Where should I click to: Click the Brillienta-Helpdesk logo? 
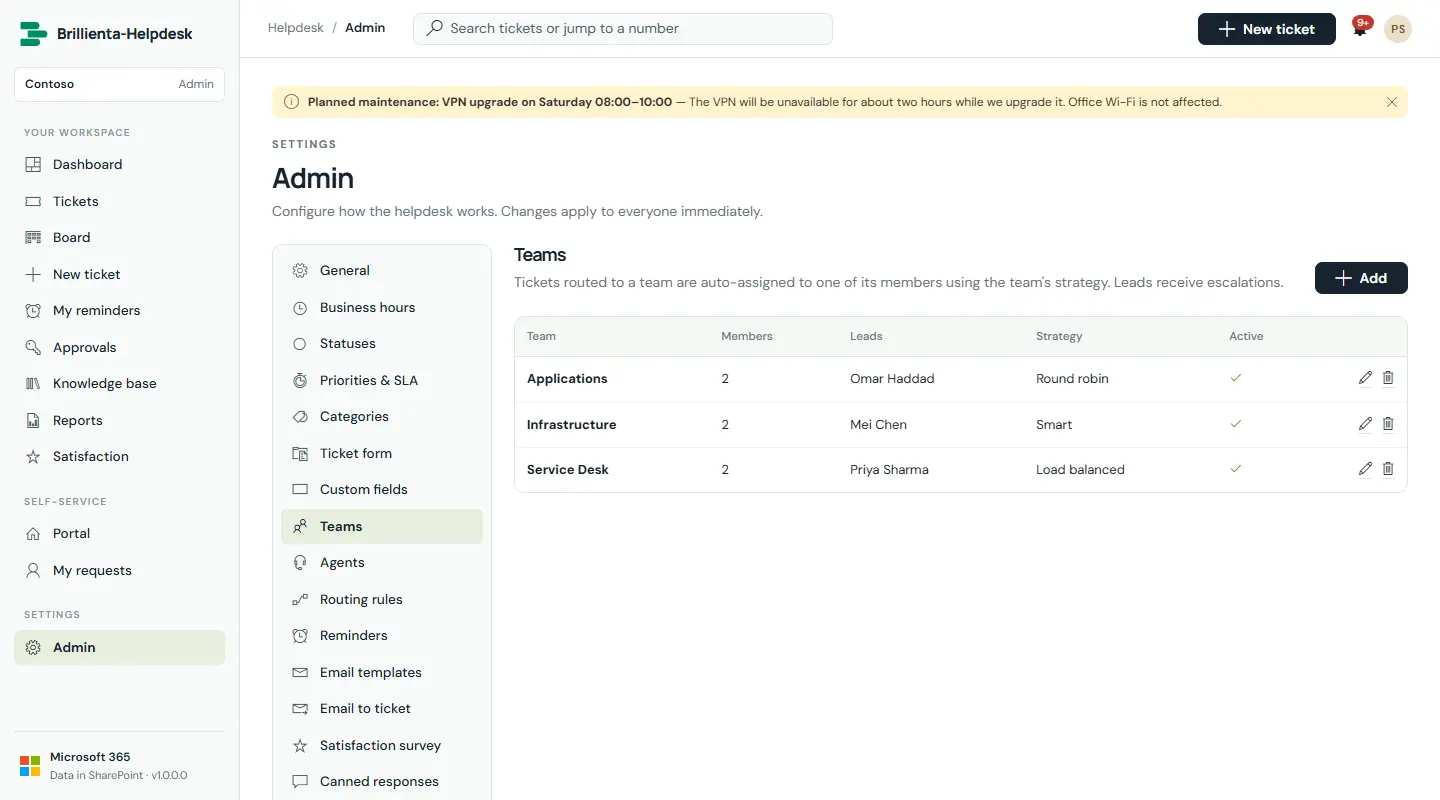tap(34, 34)
